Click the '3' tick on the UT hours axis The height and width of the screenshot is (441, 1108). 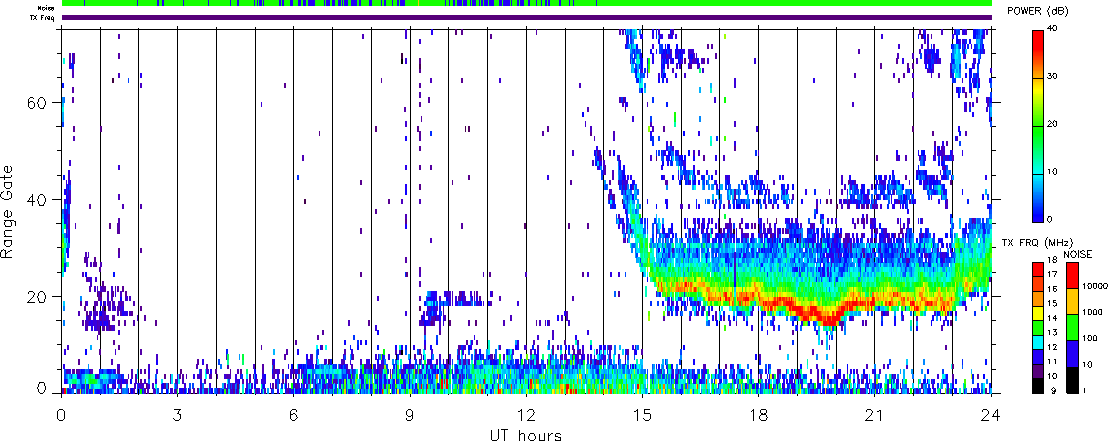[177, 414]
